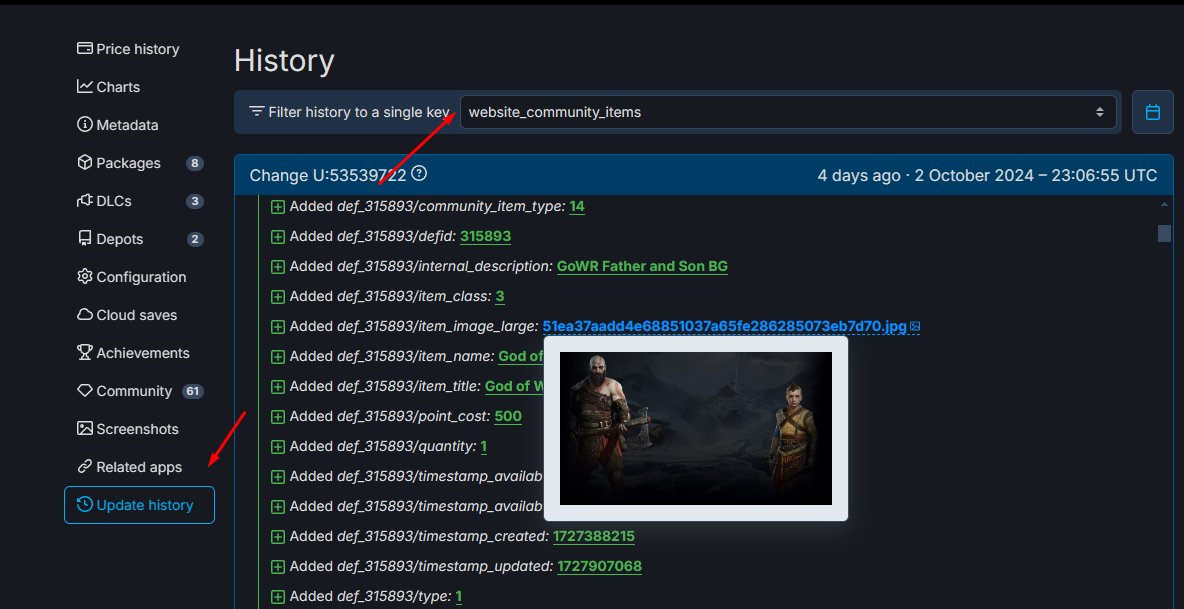This screenshot has height=609, width=1184.
Task: Click plus icon on quantity row
Action: tap(278, 447)
